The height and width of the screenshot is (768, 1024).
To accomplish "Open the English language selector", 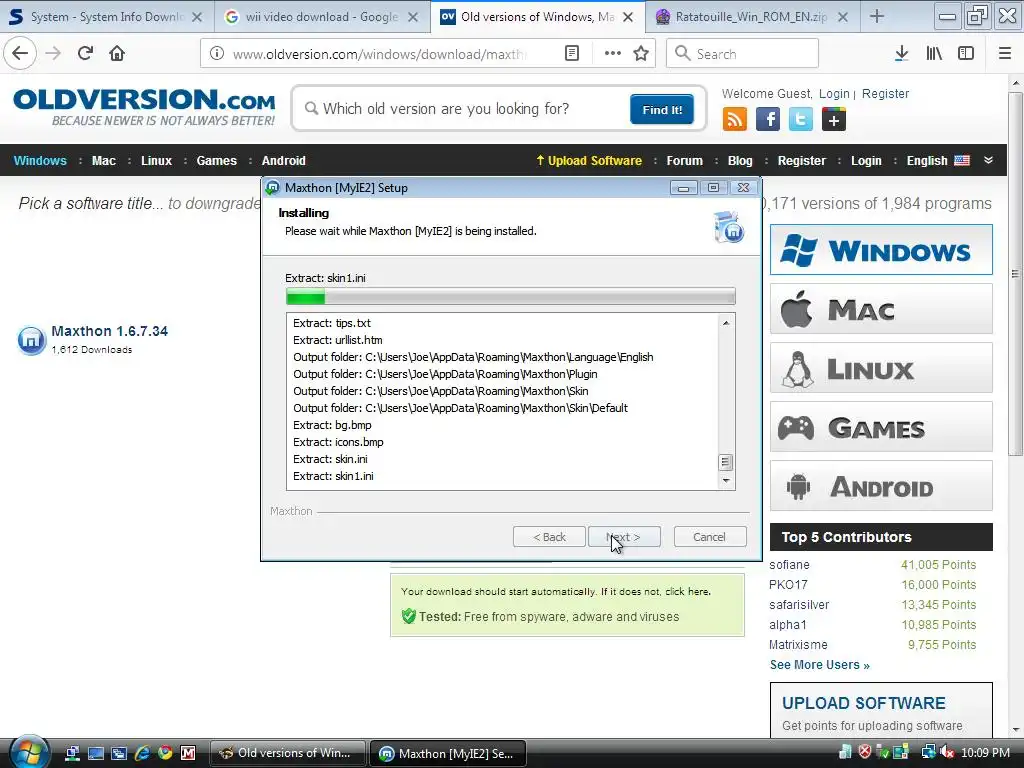I will [x=938, y=161].
